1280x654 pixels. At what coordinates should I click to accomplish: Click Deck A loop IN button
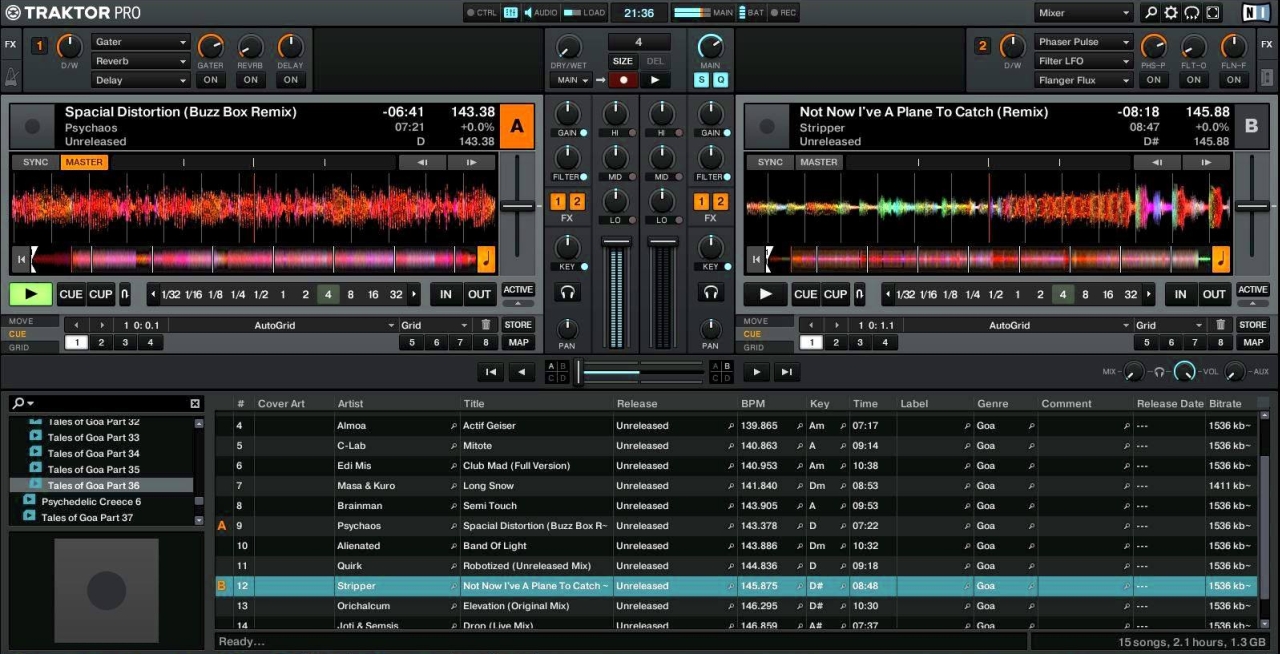point(446,294)
